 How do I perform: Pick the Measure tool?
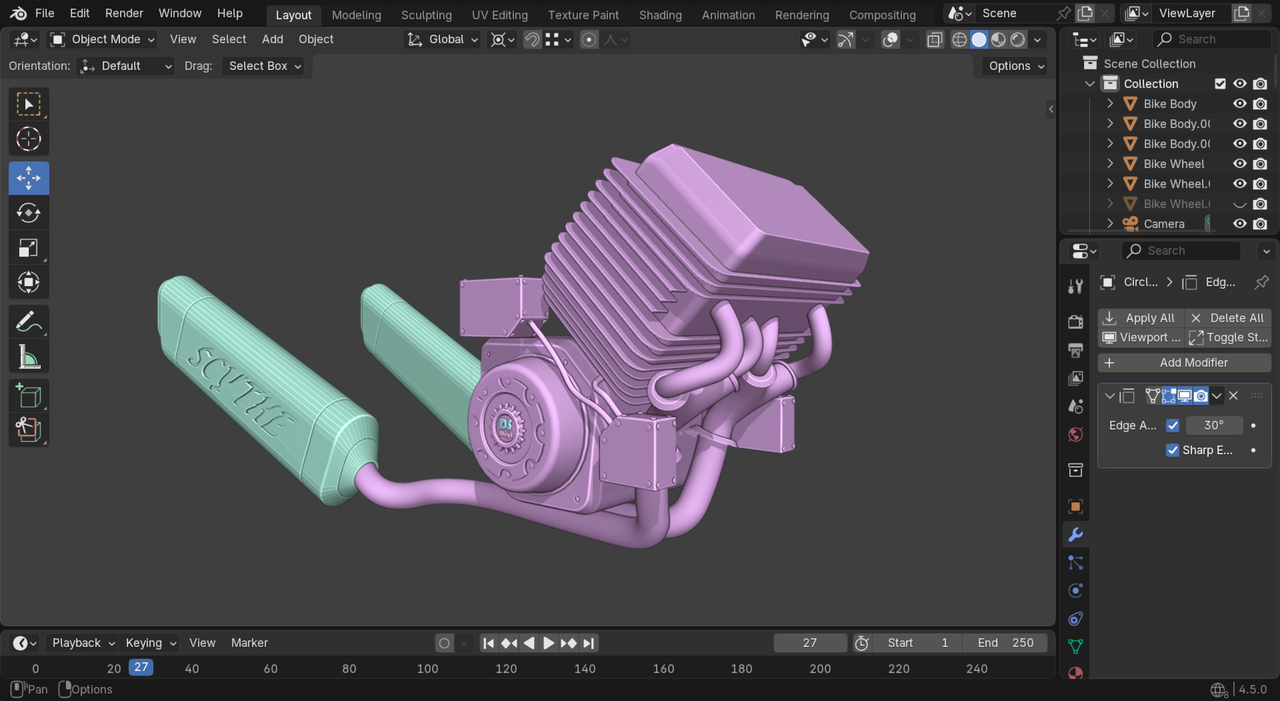(x=28, y=358)
